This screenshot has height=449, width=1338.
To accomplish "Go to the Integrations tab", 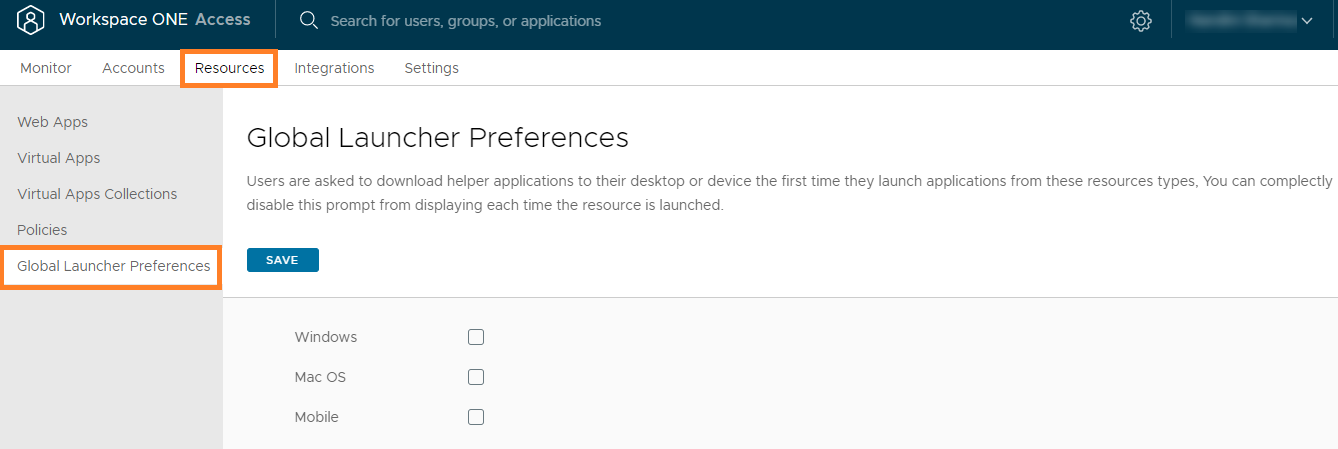I will click(x=334, y=68).
